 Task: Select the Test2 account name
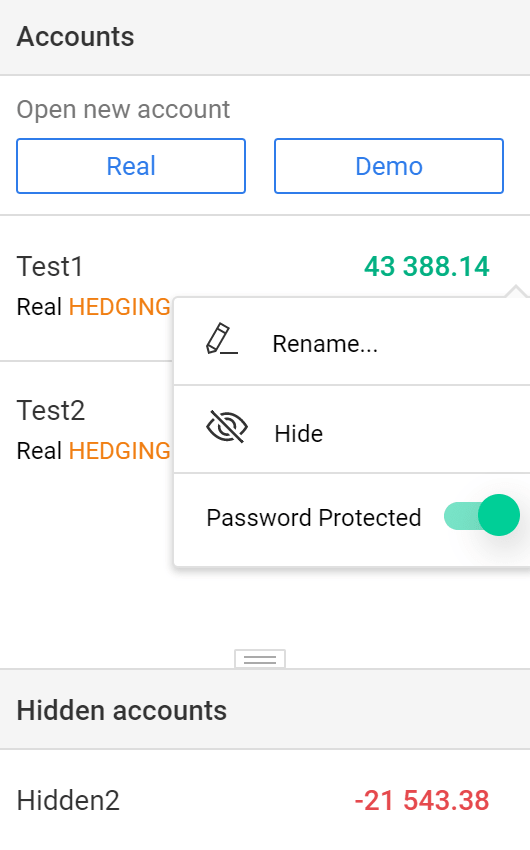51,410
